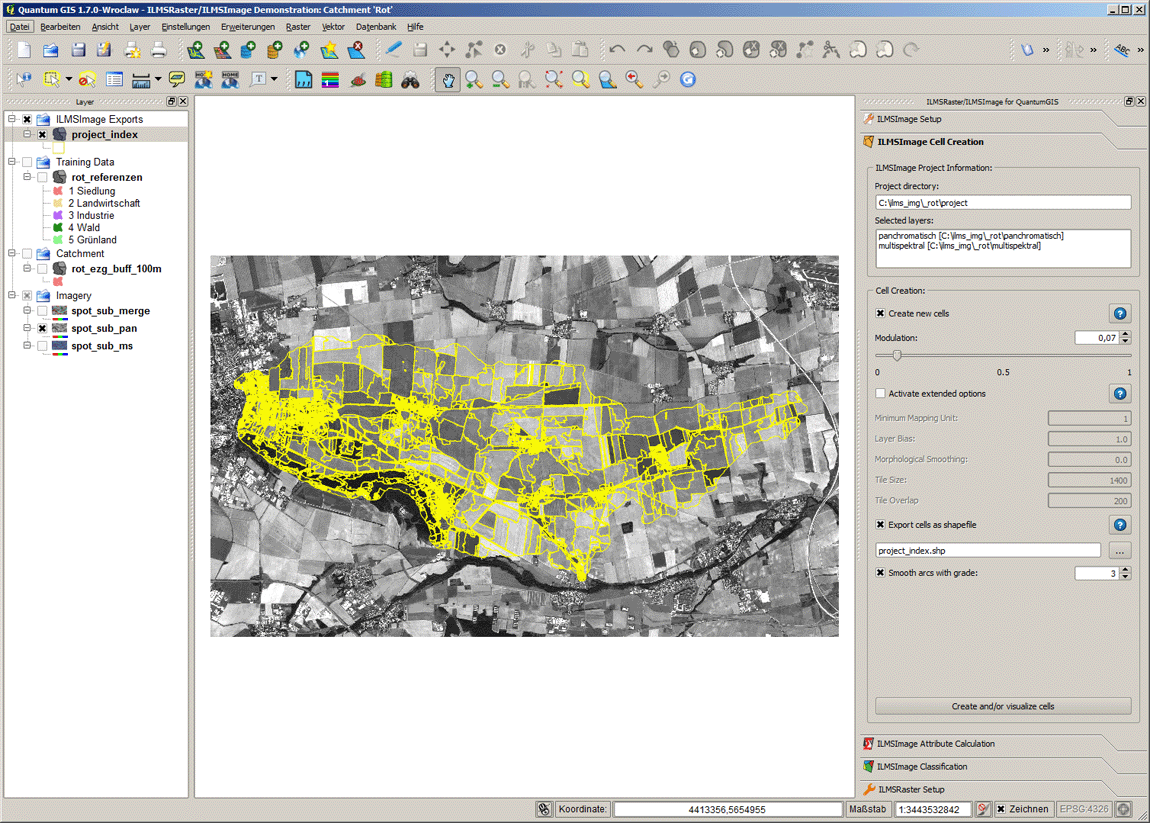Toggle visibility of spot_sub_pan layer

[42, 328]
